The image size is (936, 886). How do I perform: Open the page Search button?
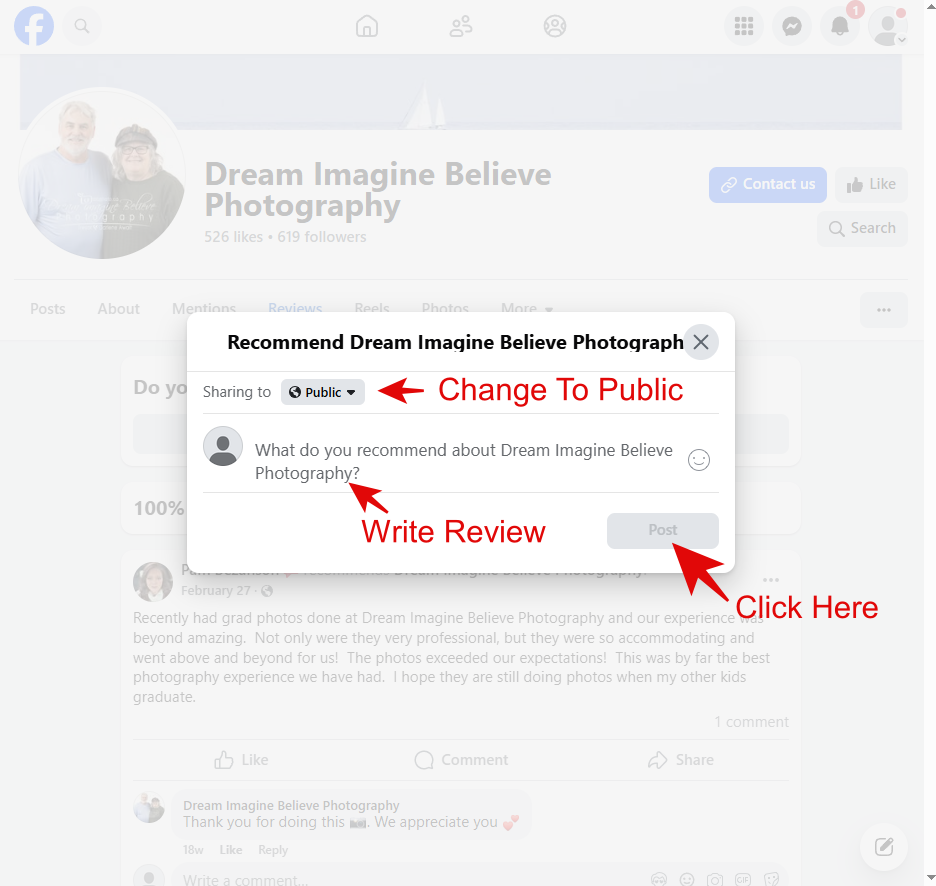tap(862, 228)
